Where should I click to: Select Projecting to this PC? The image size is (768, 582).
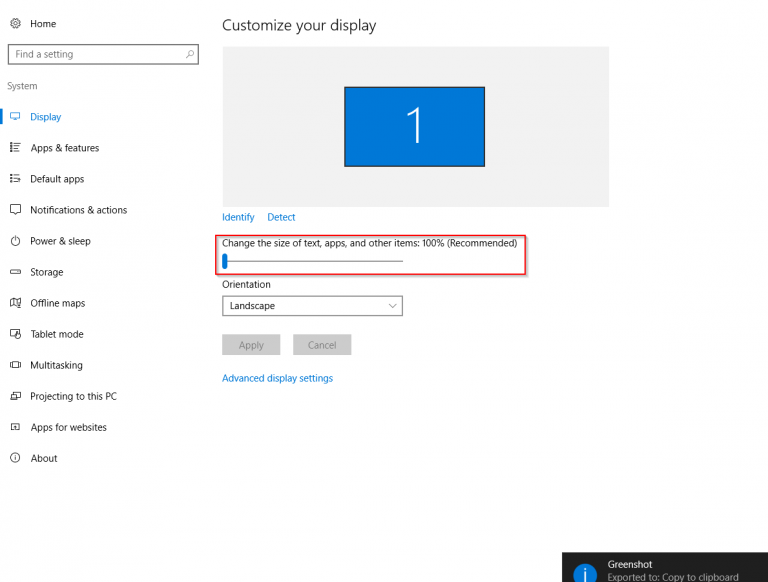(x=73, y=396)
